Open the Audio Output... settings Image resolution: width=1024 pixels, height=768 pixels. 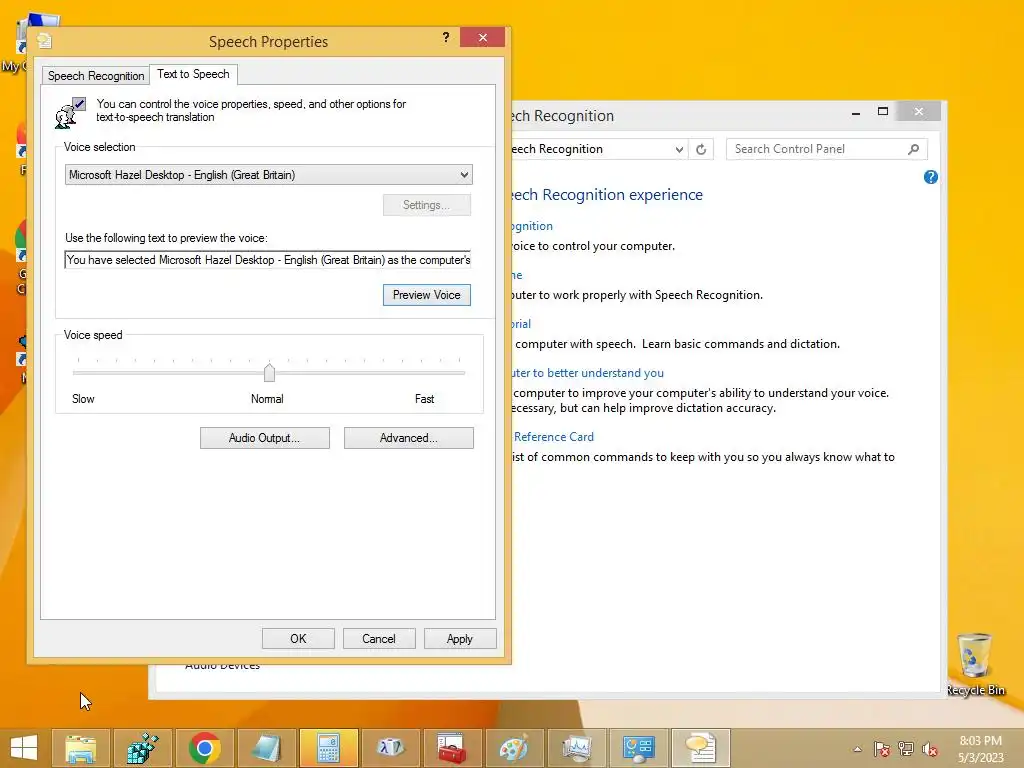pos(264,438)
